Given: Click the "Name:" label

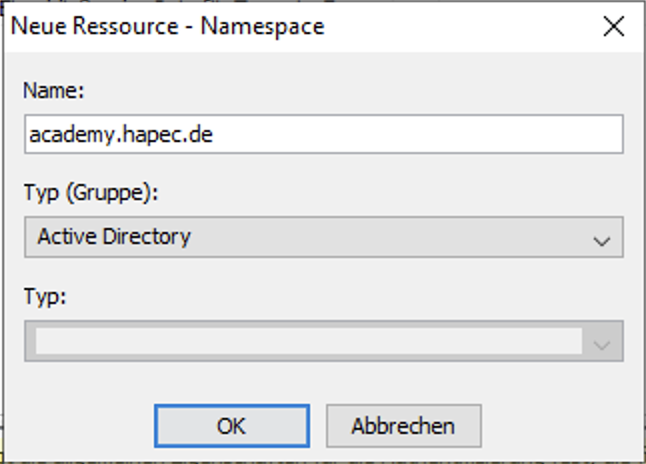Looking at the screenshot, I should pos(54,90).
